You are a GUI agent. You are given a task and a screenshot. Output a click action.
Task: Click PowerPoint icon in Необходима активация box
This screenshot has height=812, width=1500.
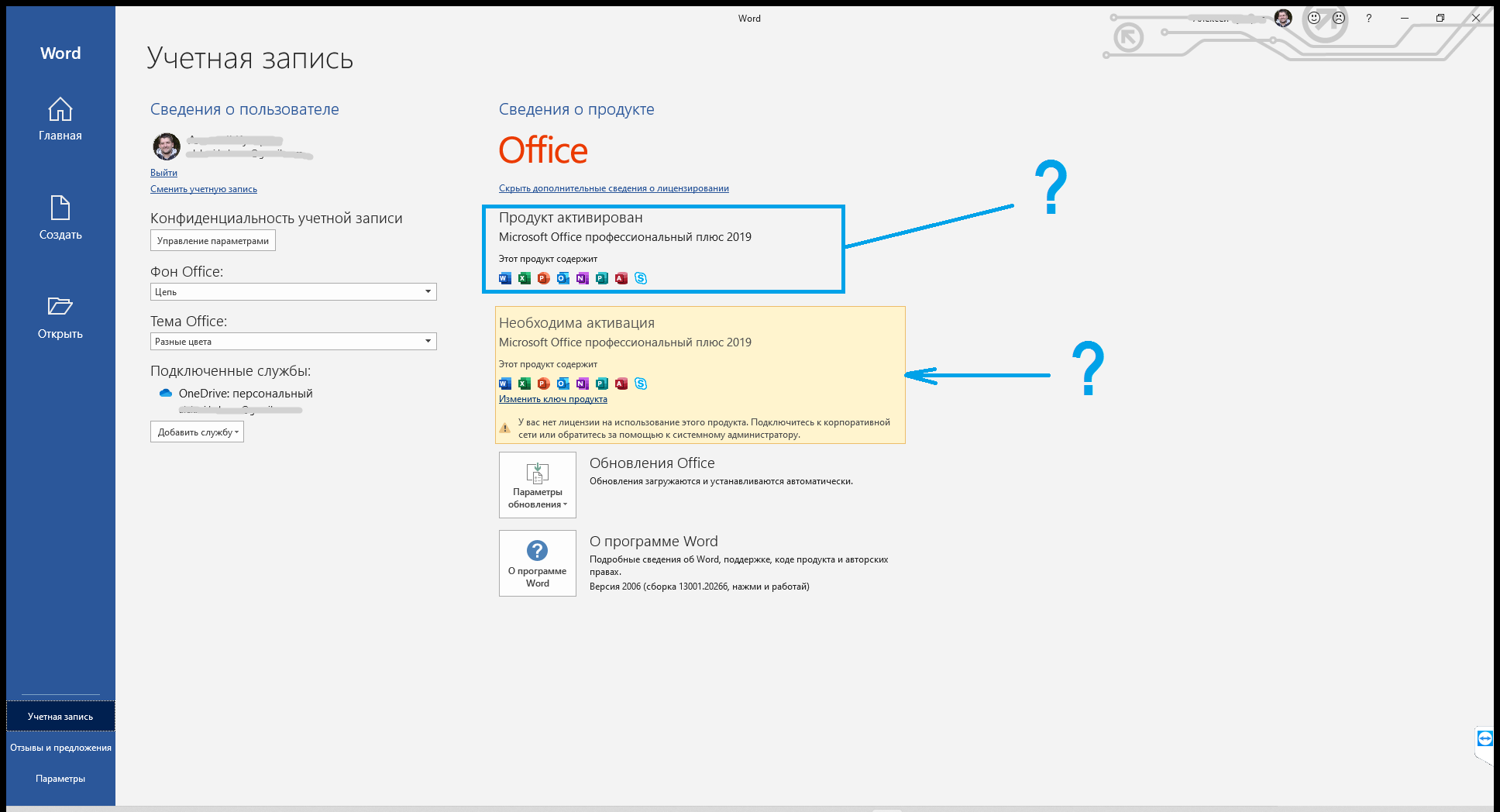coord(544,384)
